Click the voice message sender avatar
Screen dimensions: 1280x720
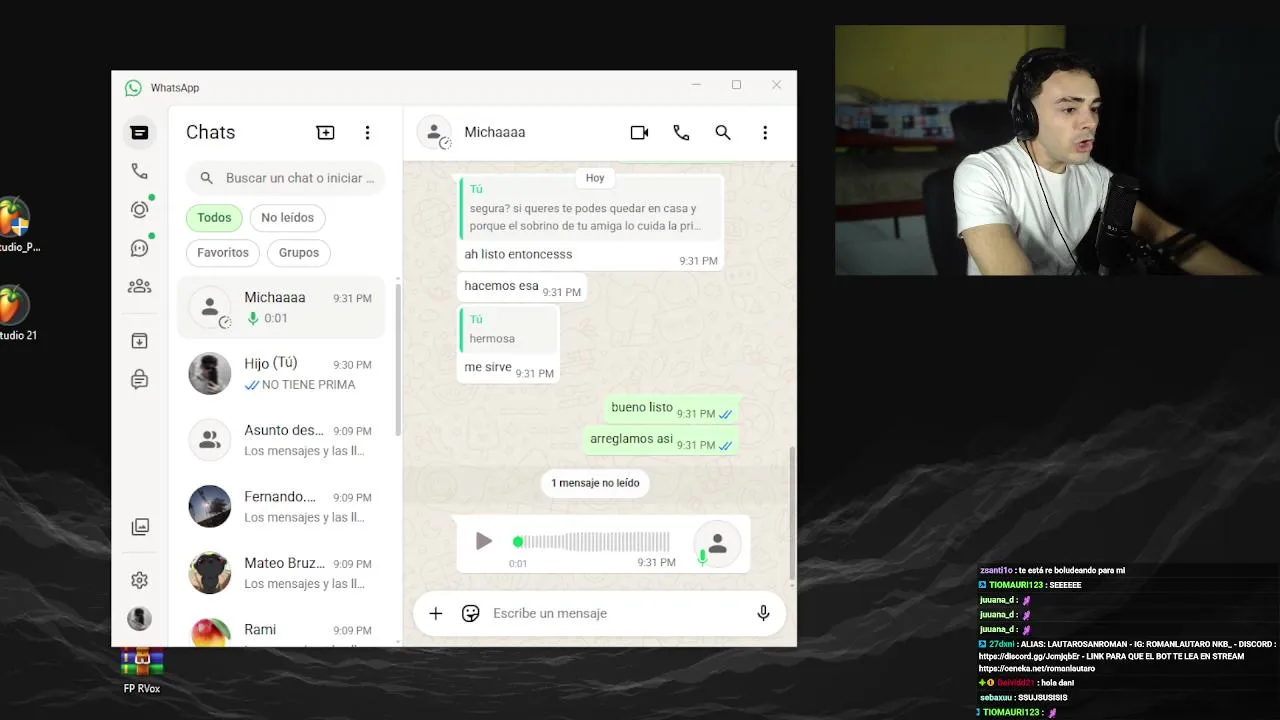(717, 543)
